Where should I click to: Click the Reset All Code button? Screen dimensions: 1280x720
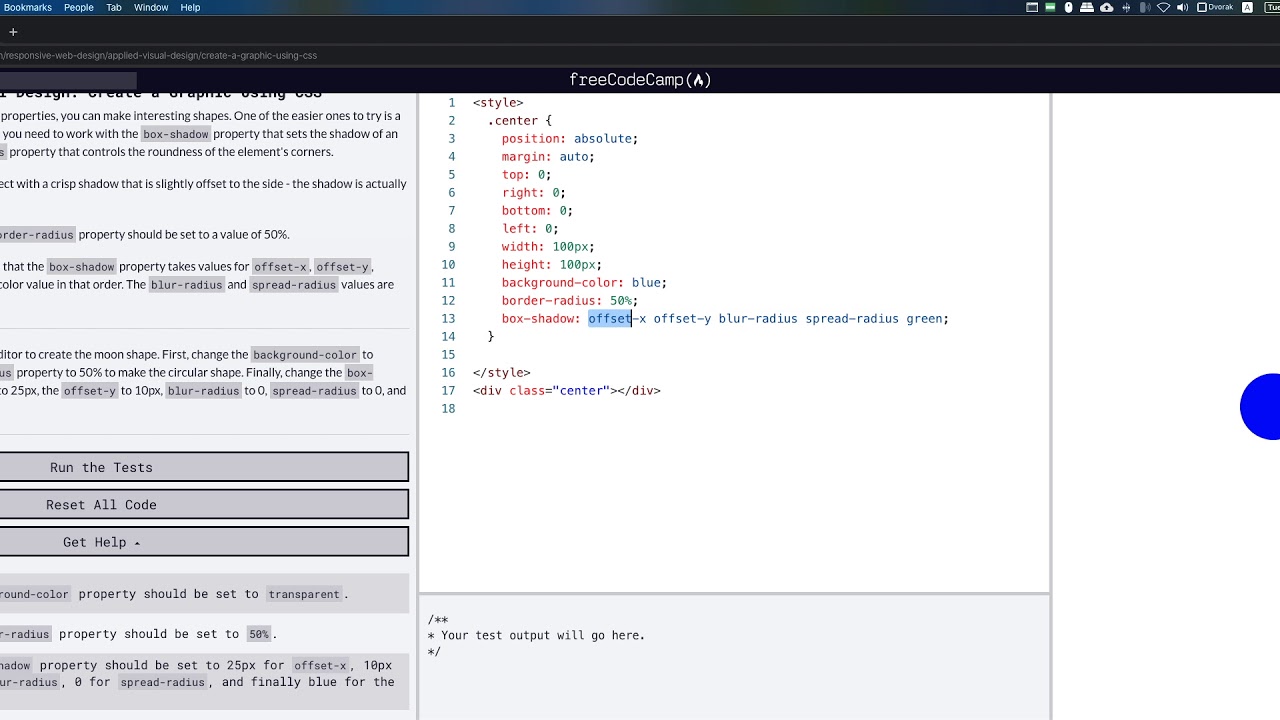point(204,504)
